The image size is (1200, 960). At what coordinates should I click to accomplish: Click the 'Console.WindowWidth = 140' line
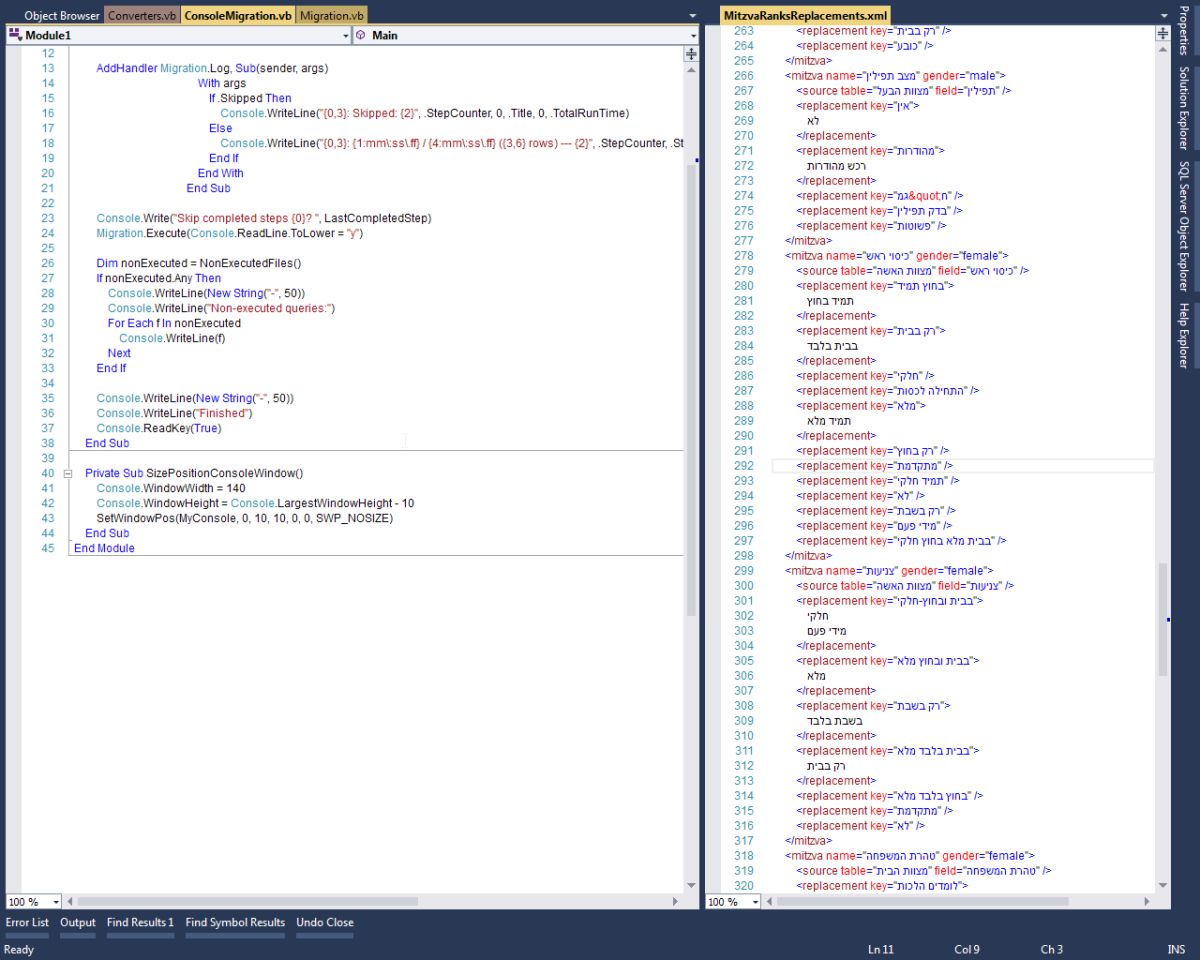[170, 488]
